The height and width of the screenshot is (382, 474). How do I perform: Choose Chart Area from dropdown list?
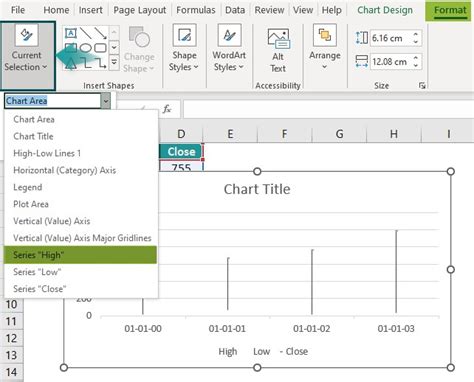pyautogui.click(x=81, y=119)
